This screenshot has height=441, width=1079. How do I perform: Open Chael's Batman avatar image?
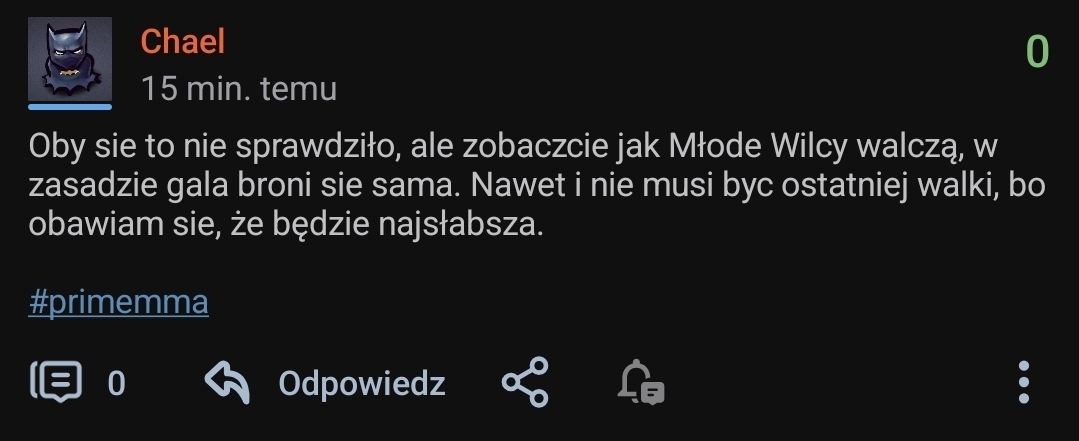tap(70, 59)
